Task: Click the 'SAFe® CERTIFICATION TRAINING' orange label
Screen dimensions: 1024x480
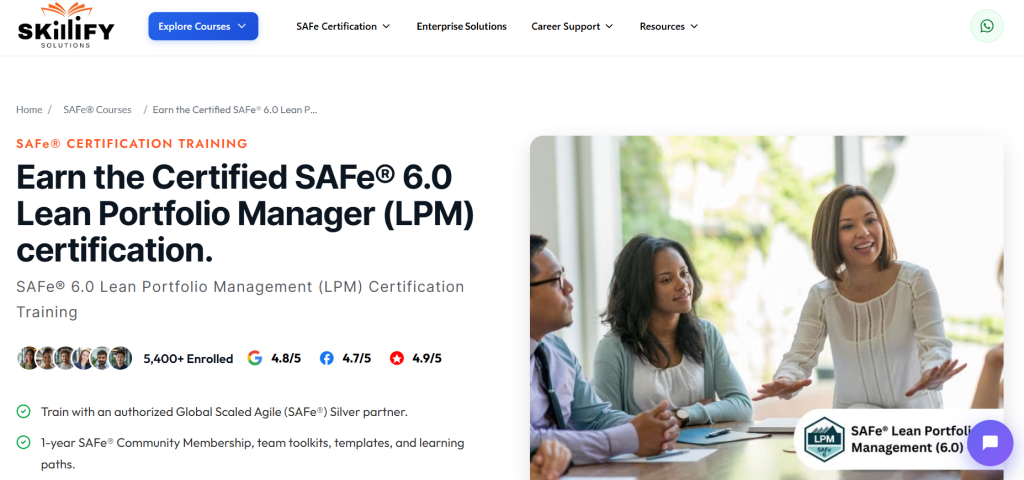Action: (132, 144)
